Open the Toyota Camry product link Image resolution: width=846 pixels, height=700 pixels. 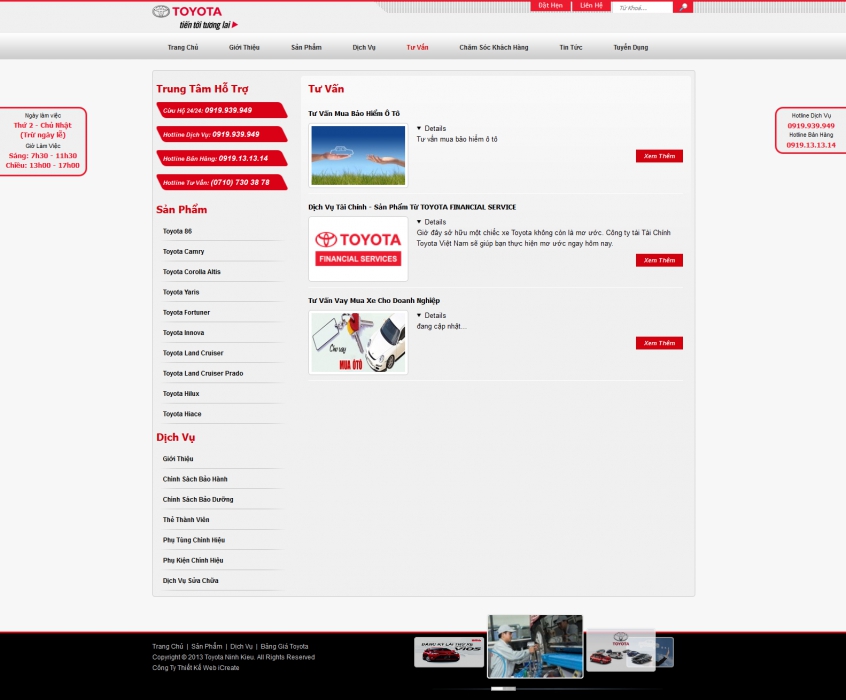tap(183, 252)
